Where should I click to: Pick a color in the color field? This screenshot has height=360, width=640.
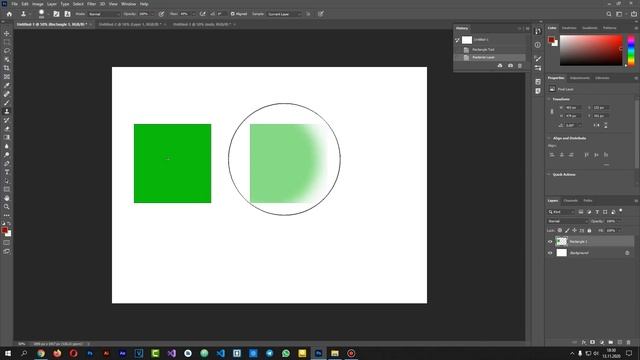point(591,50)
